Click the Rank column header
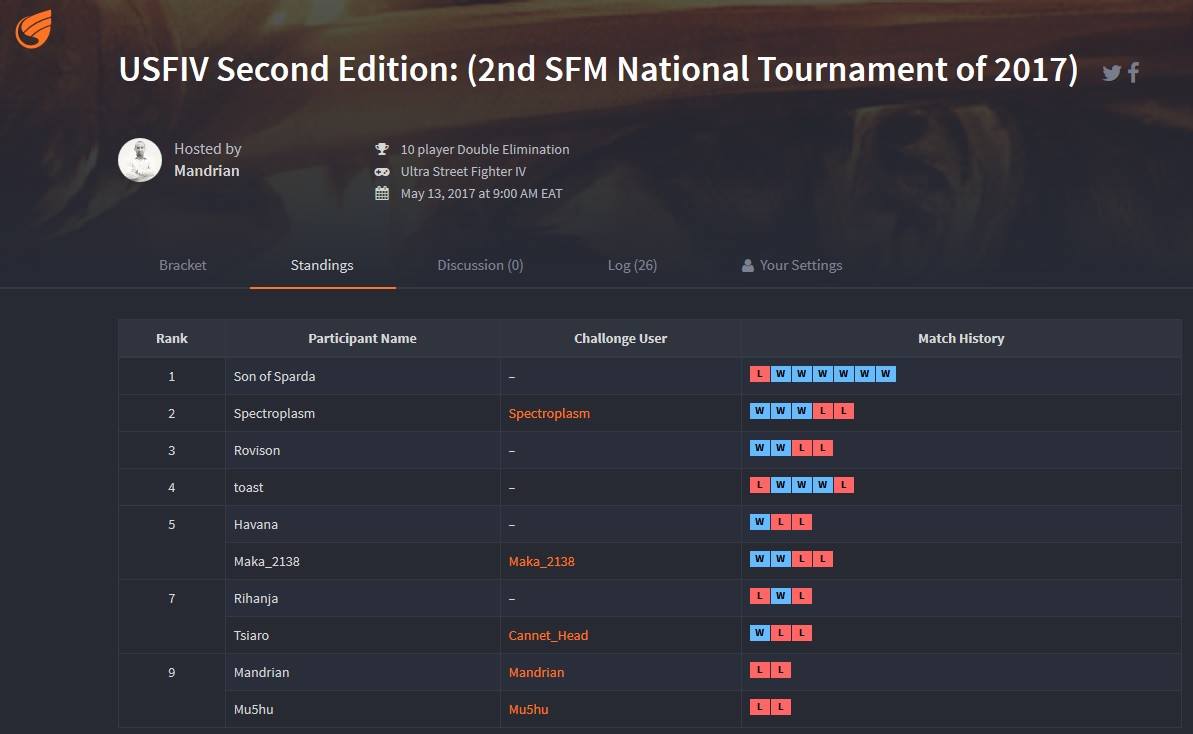Screen dimensions: 1193x734 coord(172,338)
